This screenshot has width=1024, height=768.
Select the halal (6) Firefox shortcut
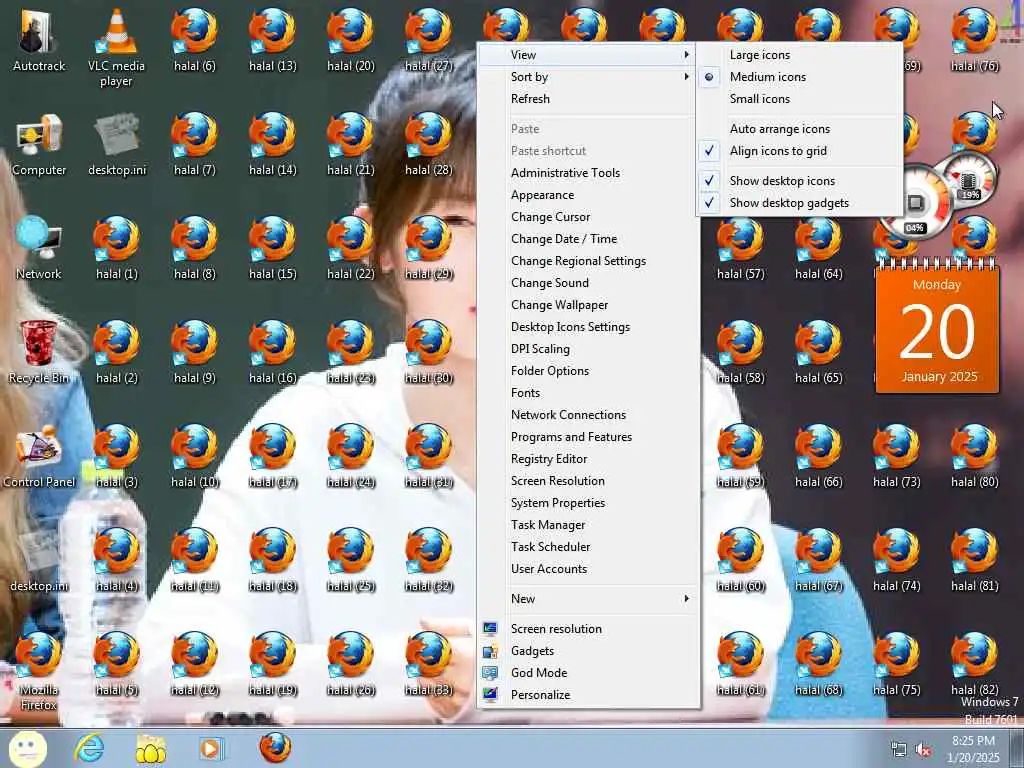click(x=194, y=40)
